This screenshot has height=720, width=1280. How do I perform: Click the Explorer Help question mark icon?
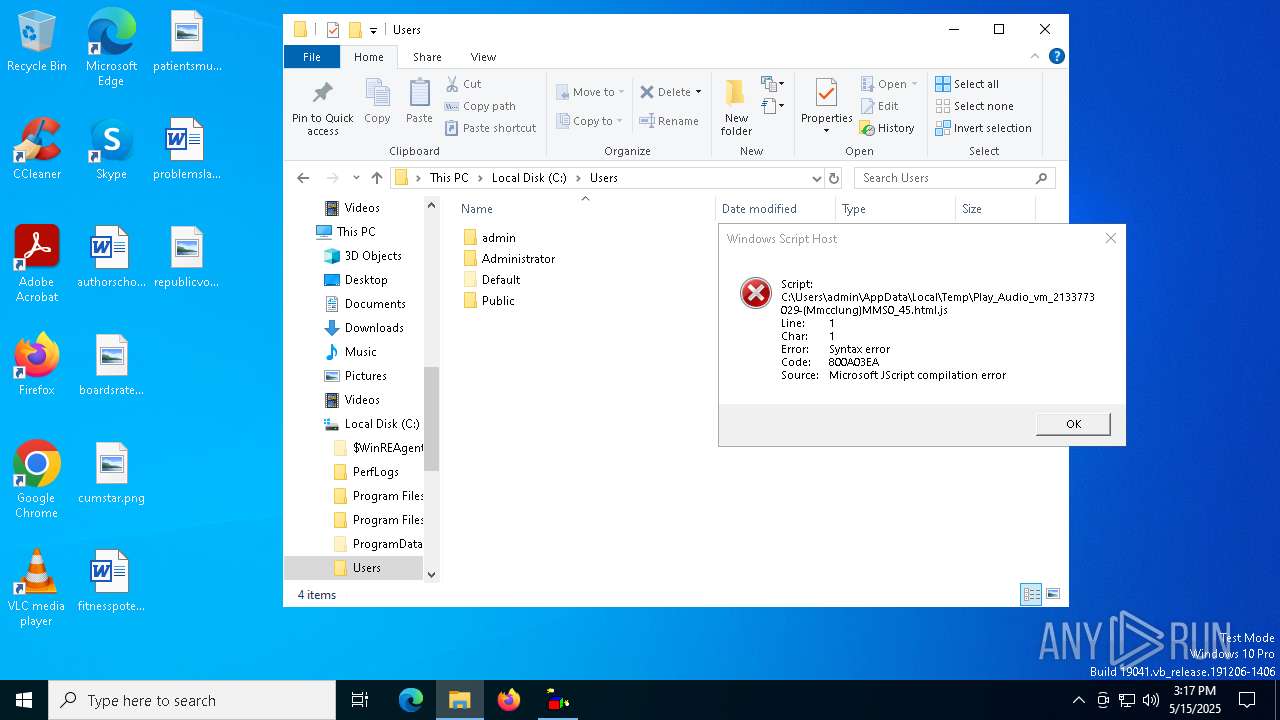pos(1056,56)
